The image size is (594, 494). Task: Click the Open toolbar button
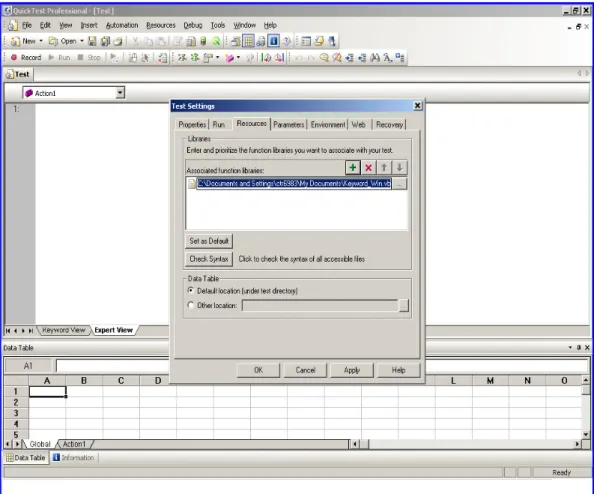tap(63, 41)
